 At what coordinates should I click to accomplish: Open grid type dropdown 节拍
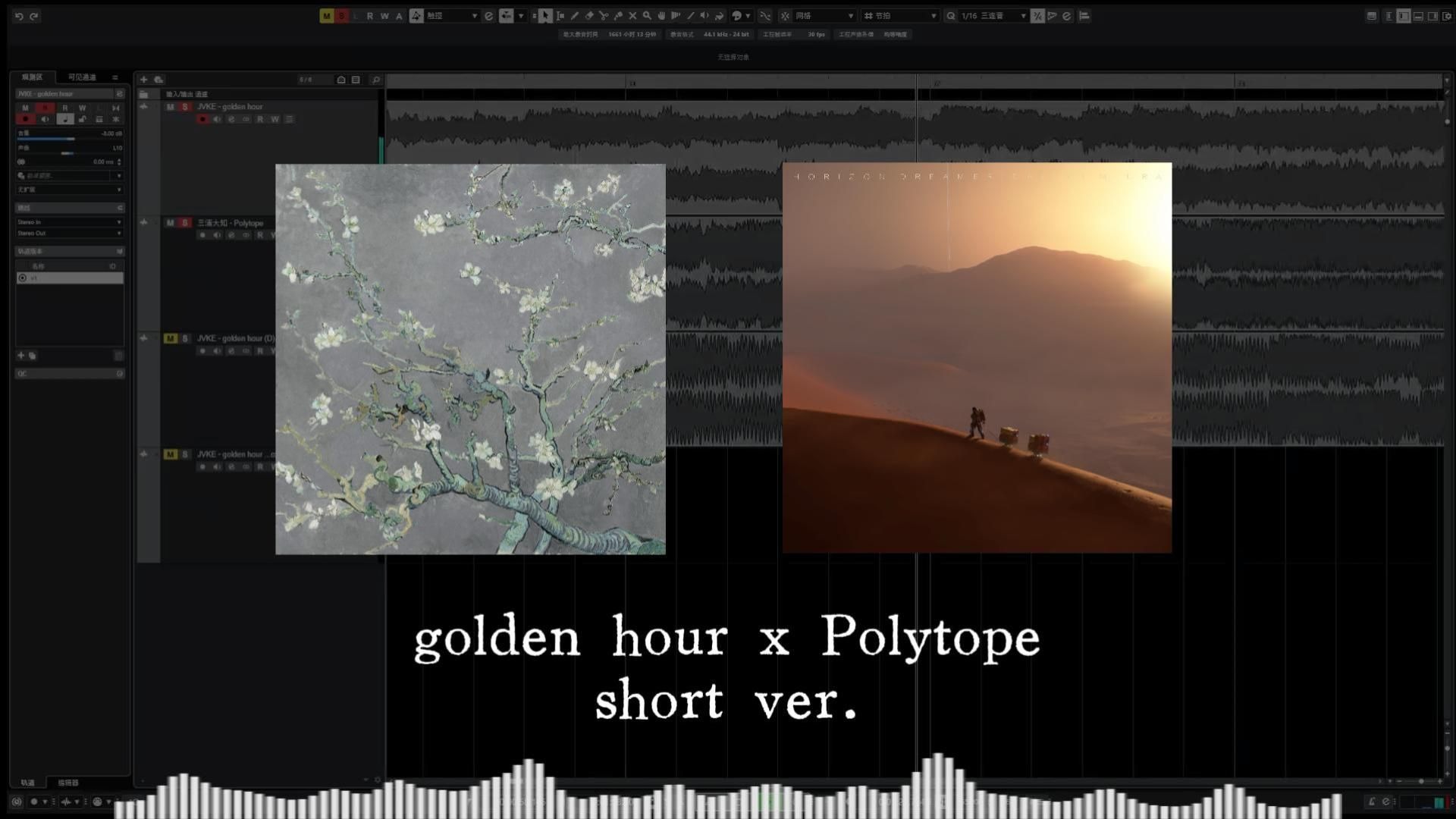[x=900, y=16]
